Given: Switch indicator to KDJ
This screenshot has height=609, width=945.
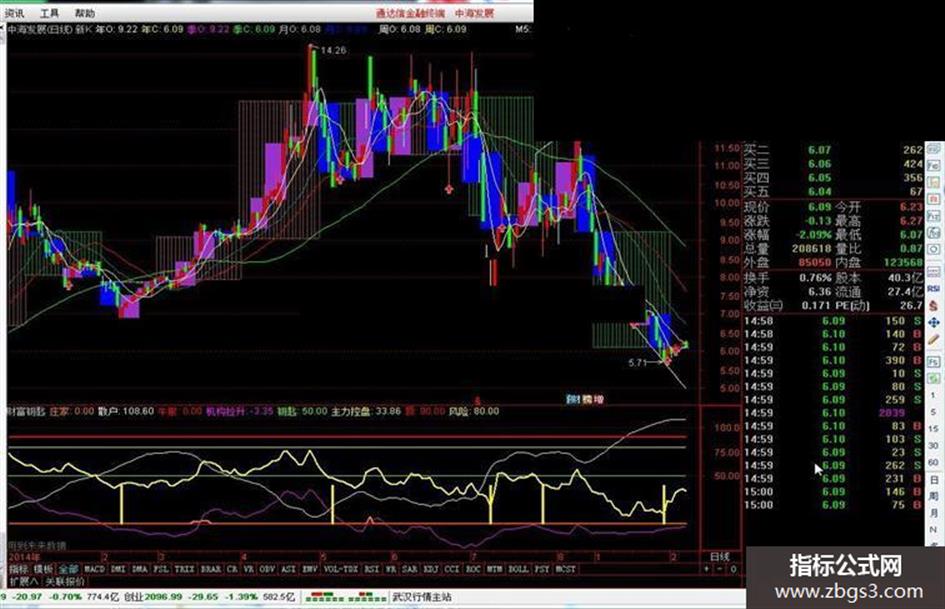Looking at the screenshot, I should click(x=431, y=569).
